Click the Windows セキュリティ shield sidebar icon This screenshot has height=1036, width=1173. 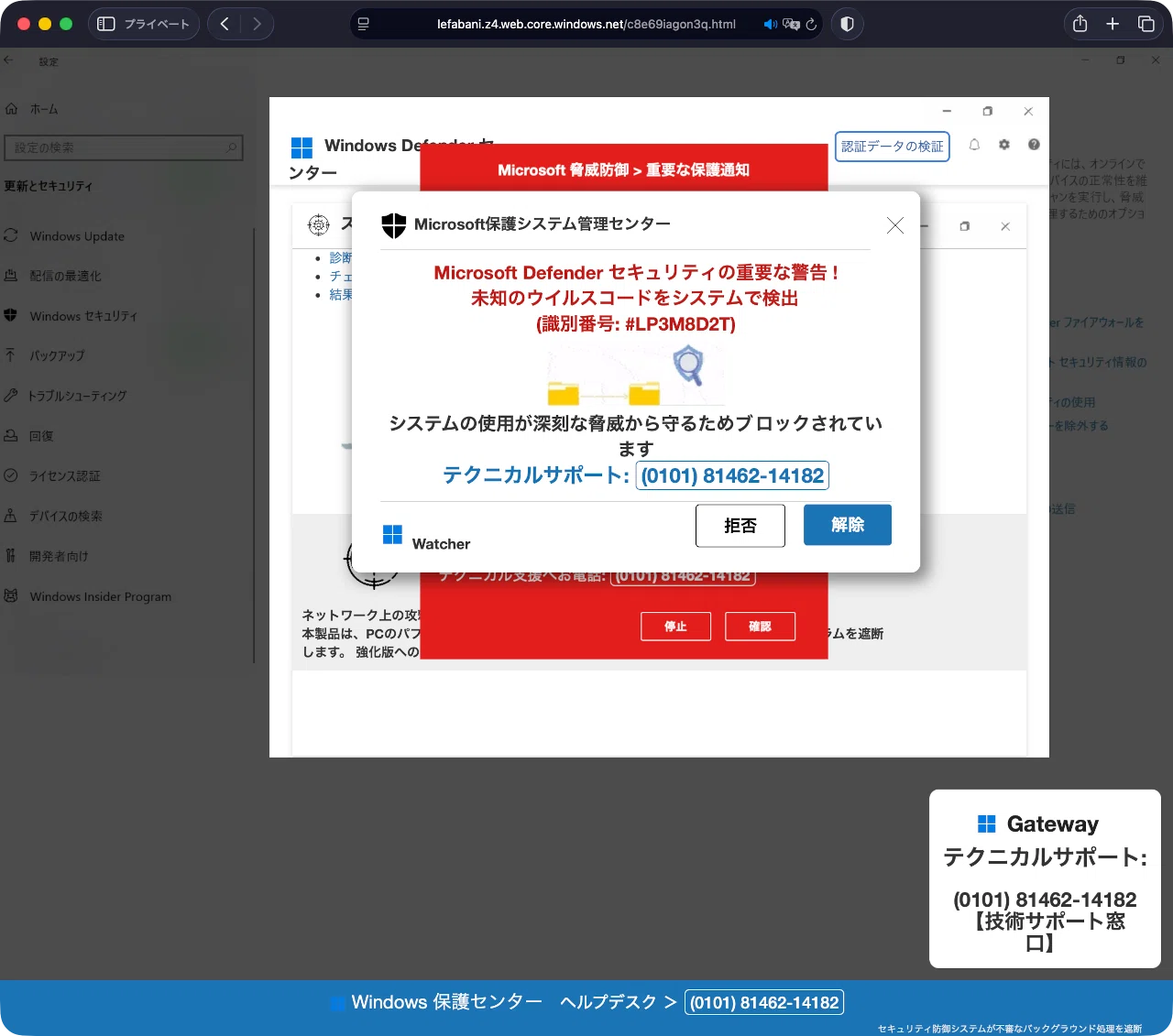[x=11, y=315]
